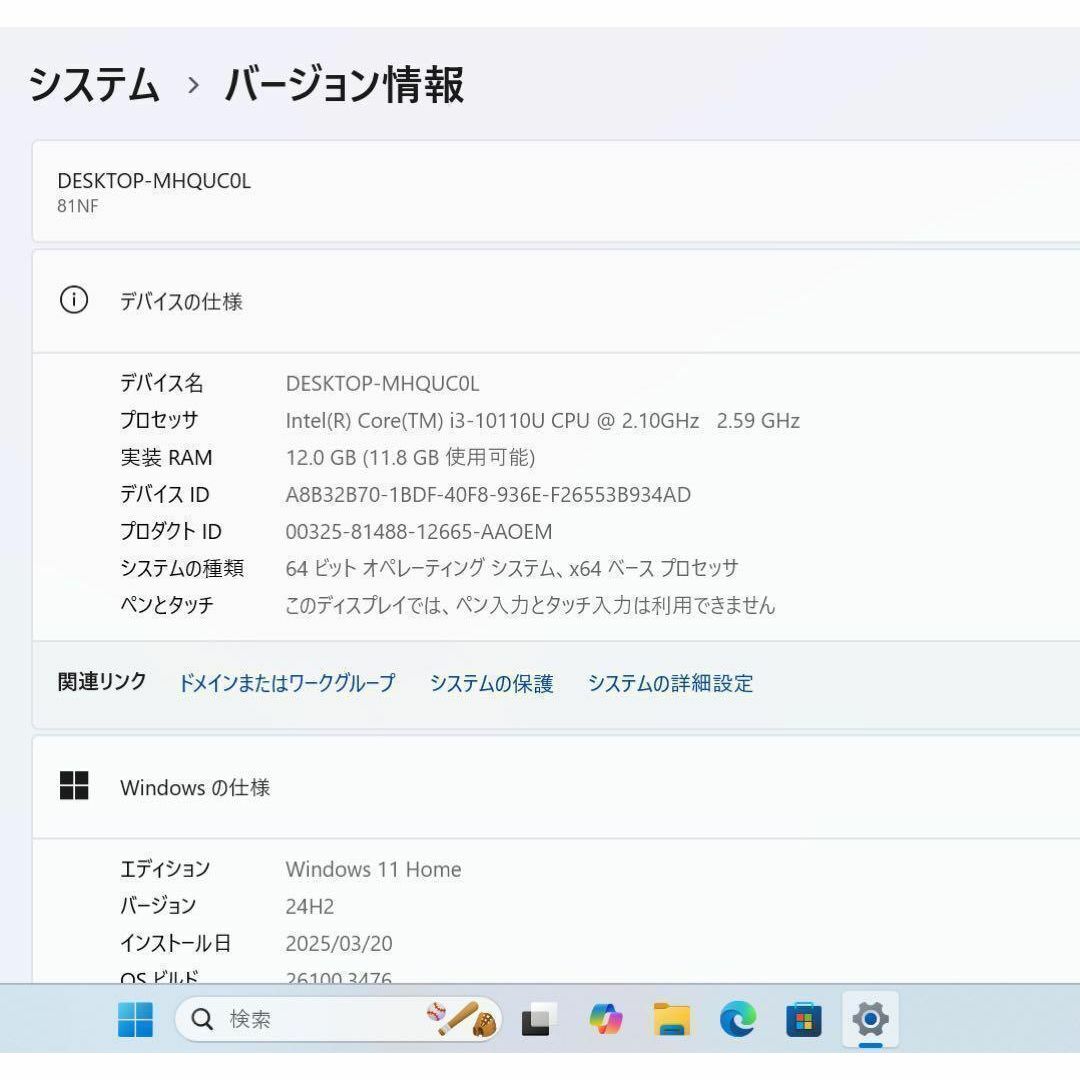The height and width of the screenshot is (1080, 1080).
Task: Select the 12.0 GB (11.8 GB 使用可能) value
Action: point(411,457)
